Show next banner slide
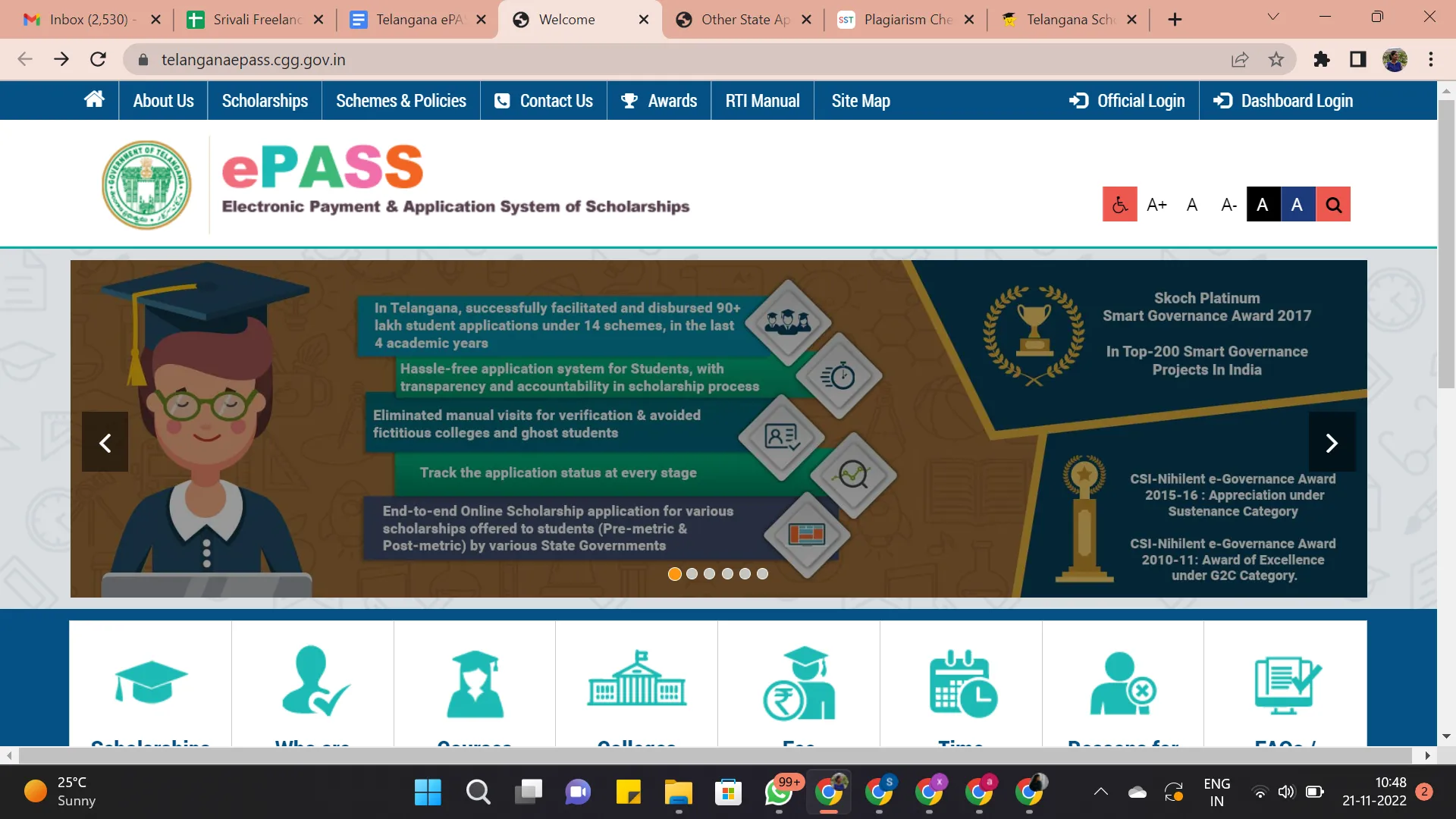The image size is (1456, 819). [1332, 442]
